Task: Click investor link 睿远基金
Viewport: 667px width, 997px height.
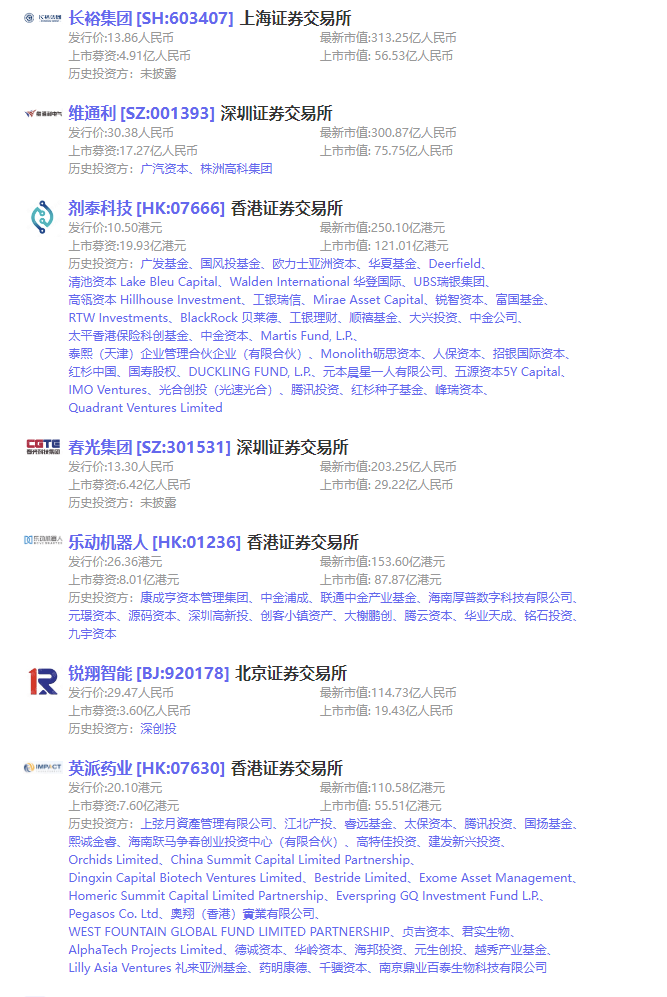Action: point(368,823)
